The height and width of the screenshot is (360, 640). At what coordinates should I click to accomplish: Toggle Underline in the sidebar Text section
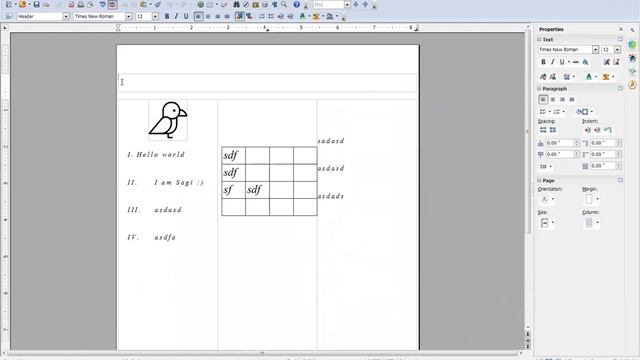[x=562, y=62]
